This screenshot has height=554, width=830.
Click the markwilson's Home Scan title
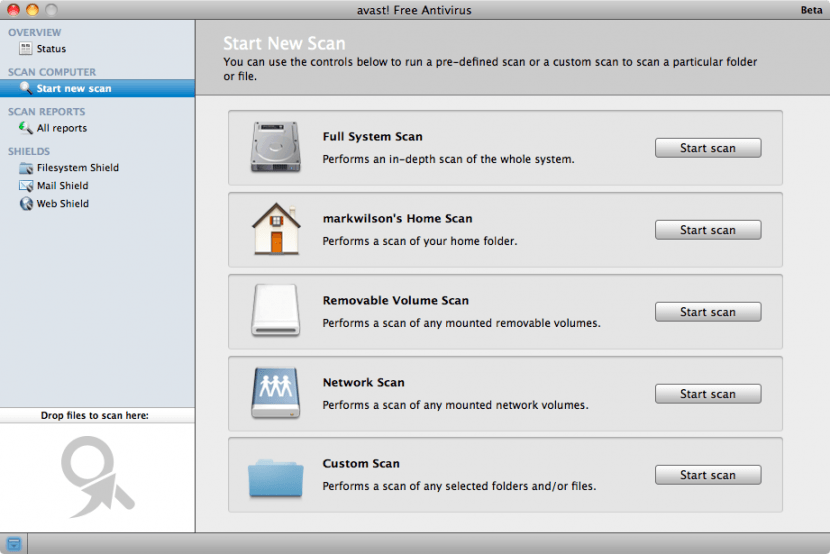(x=398, y=219)
